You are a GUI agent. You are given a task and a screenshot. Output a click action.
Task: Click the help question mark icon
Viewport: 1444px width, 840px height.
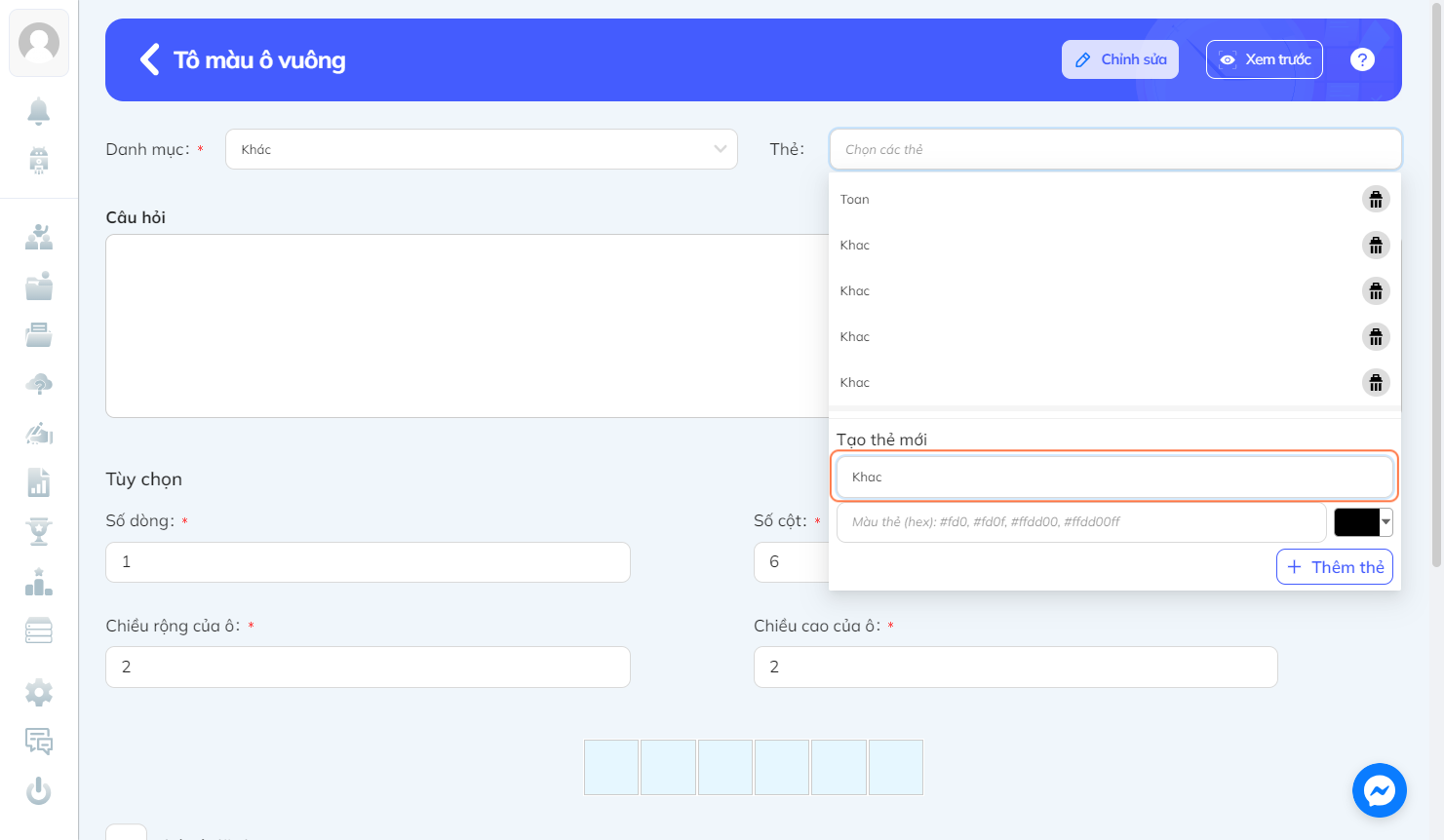[1362, 59]
